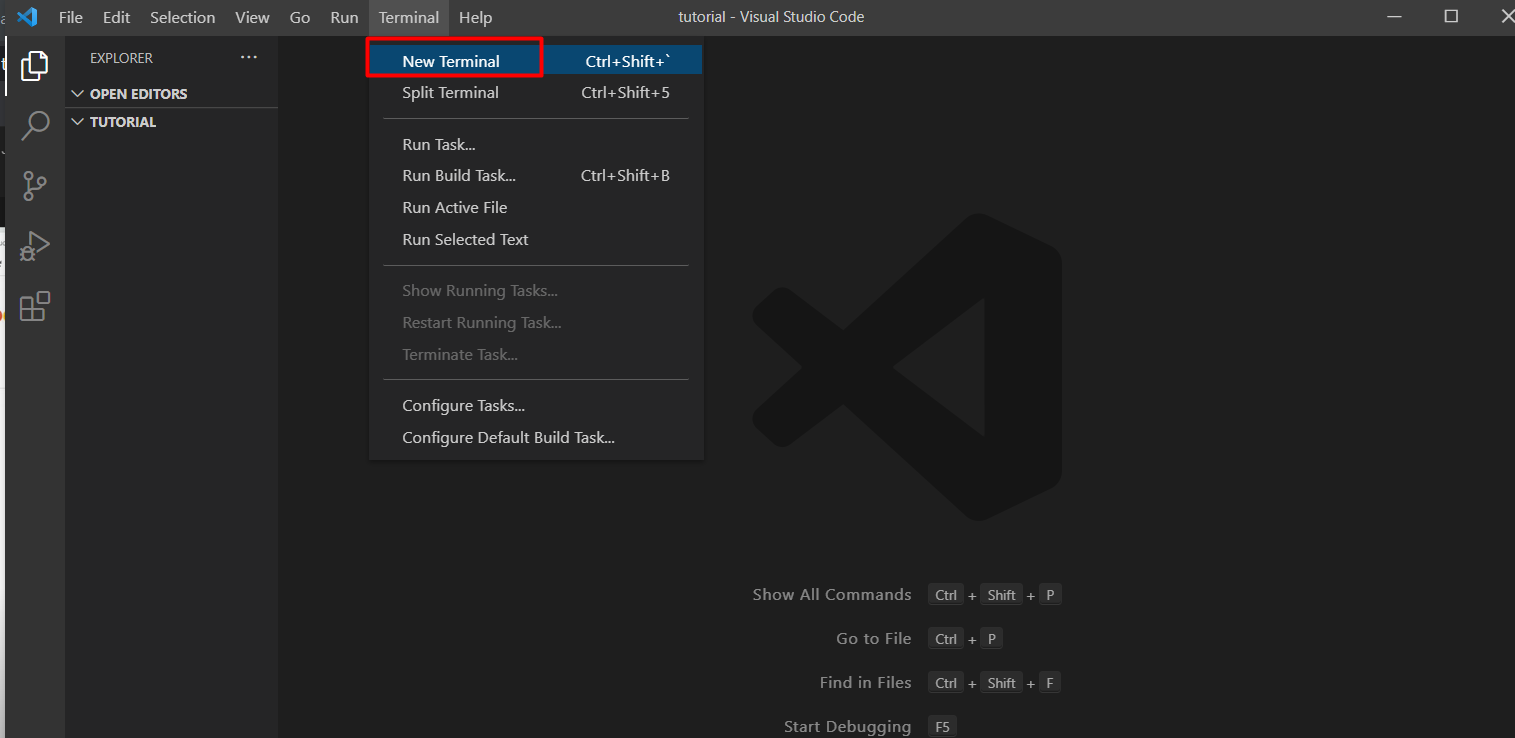Close the open Terminal menu via its title
Viewport: 1515px width, 738px height.
click(x=409, y=17)
